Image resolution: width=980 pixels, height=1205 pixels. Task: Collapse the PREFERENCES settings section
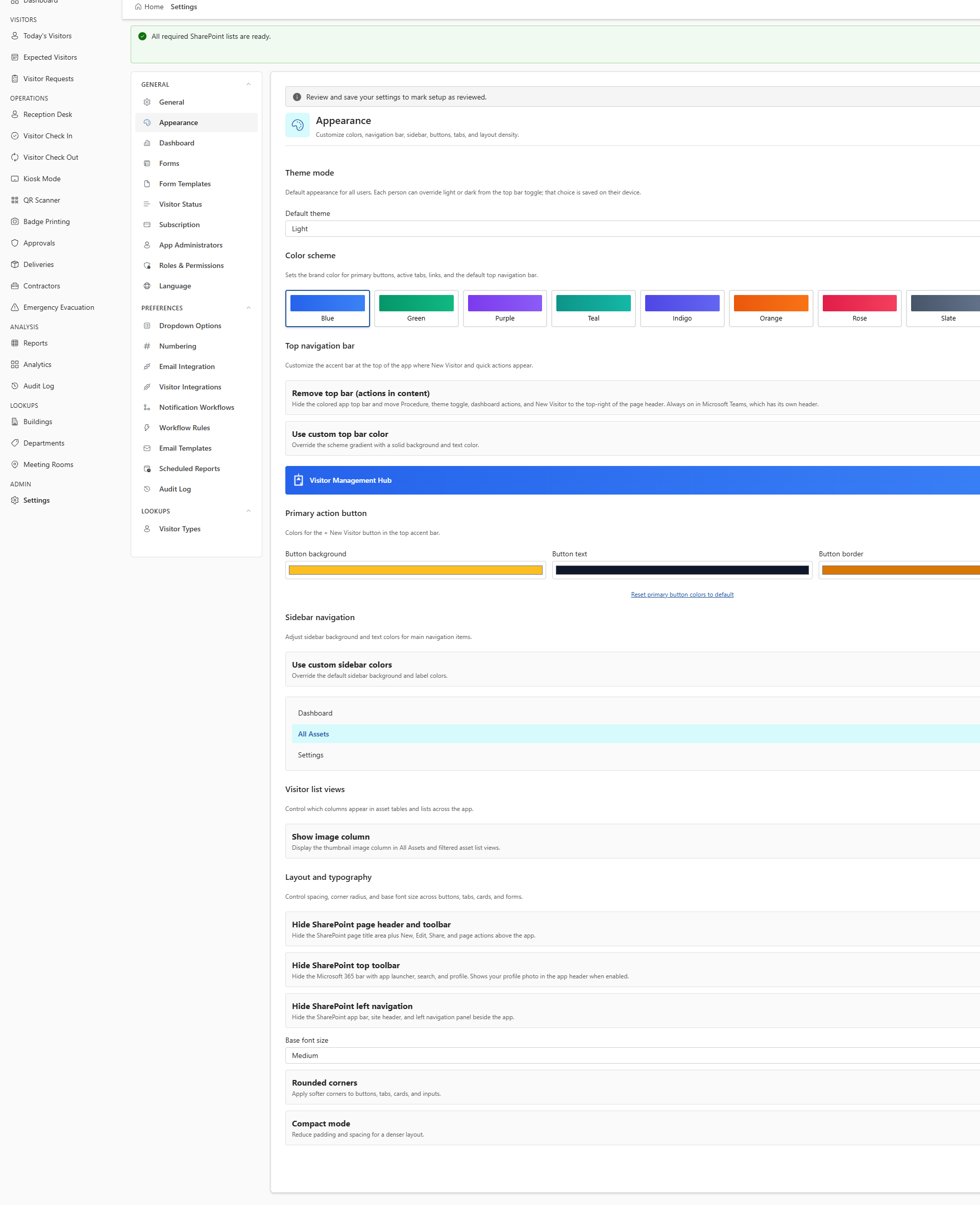(x=249, y=308)
